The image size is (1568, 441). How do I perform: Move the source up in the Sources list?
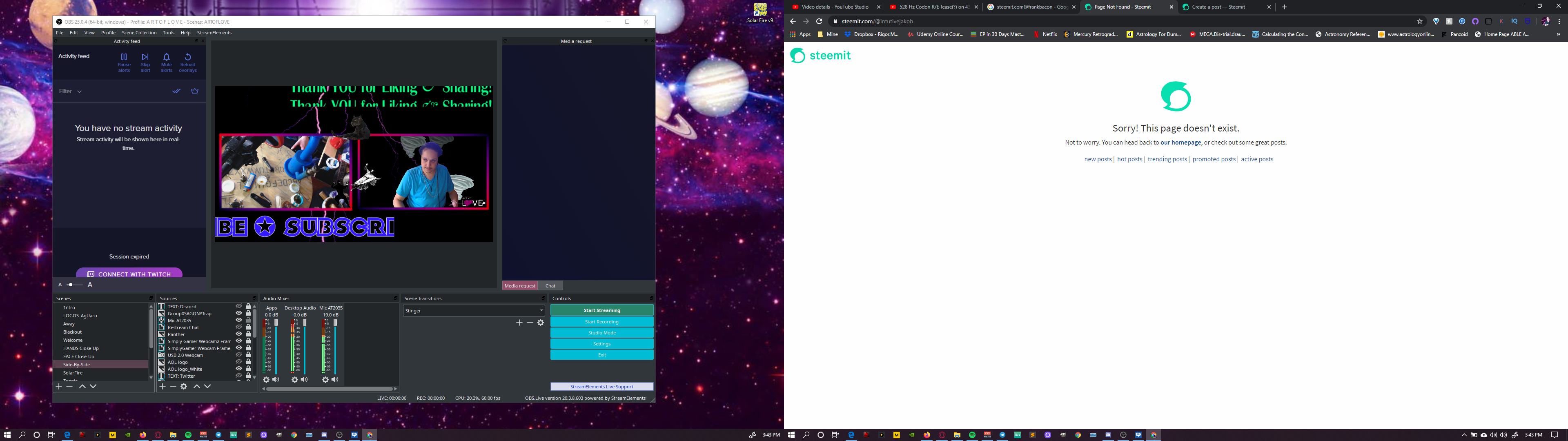(x=196, y=386)
